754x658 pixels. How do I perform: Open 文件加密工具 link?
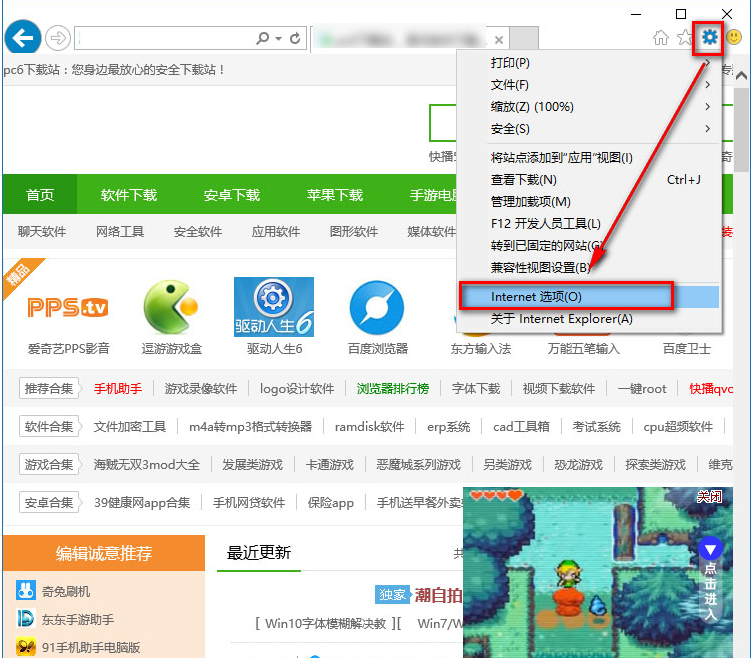click(130, 427)
